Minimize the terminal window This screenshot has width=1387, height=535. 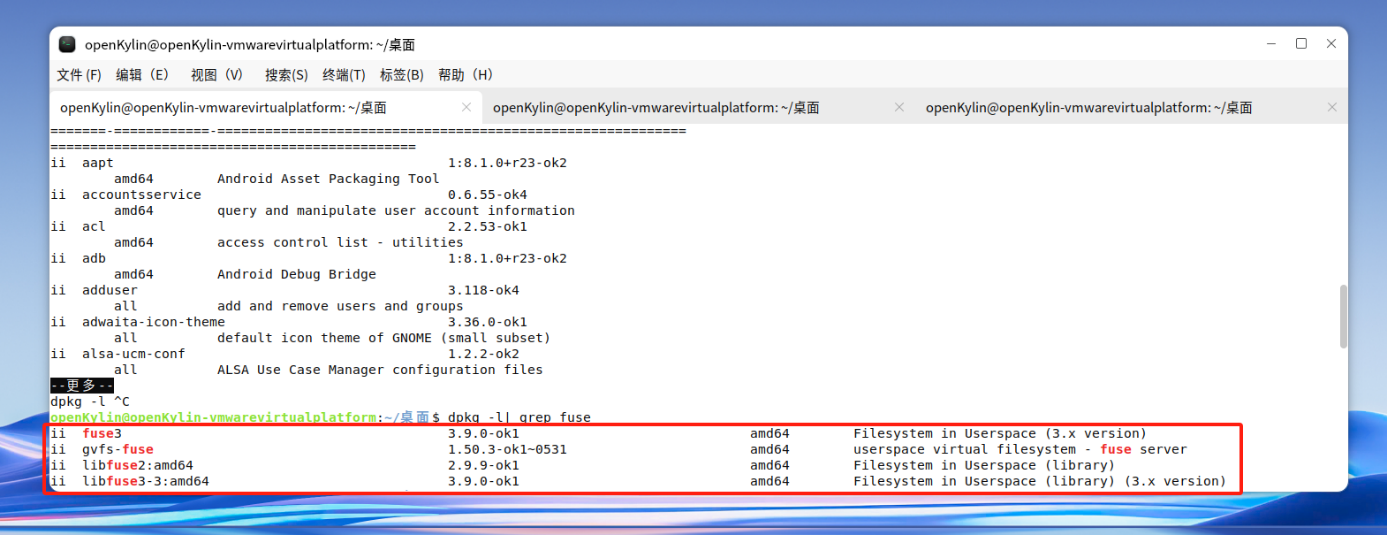1271,44
